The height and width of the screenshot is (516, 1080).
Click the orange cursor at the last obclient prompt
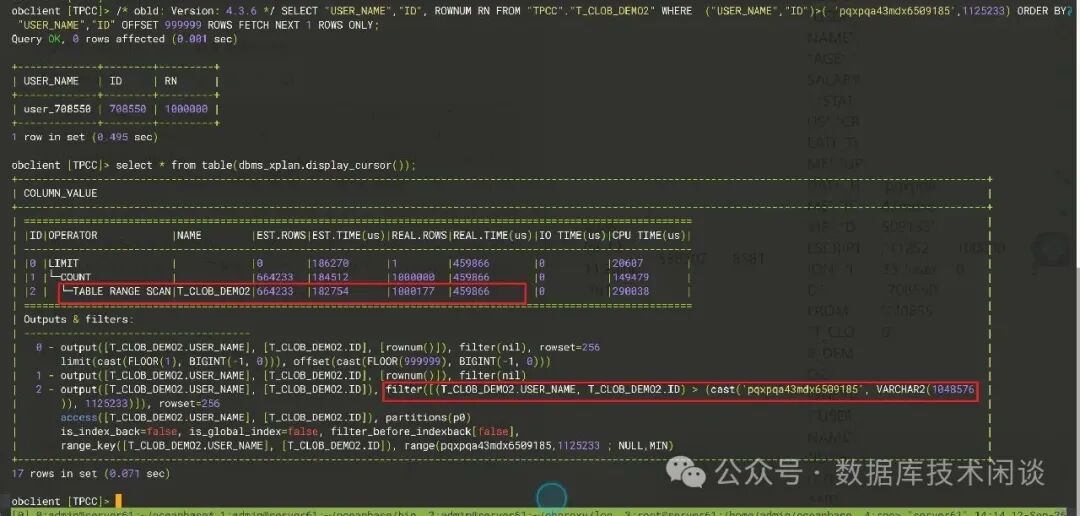[118, 501]
